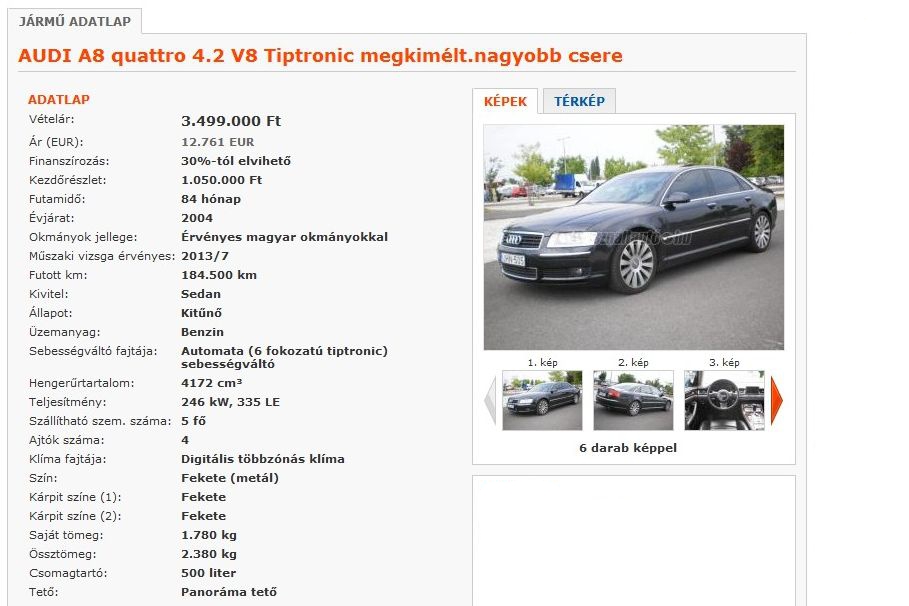The image size is (909, 606).
Task: Click the '1. kép' label
Action: click(x=542, y=362)
